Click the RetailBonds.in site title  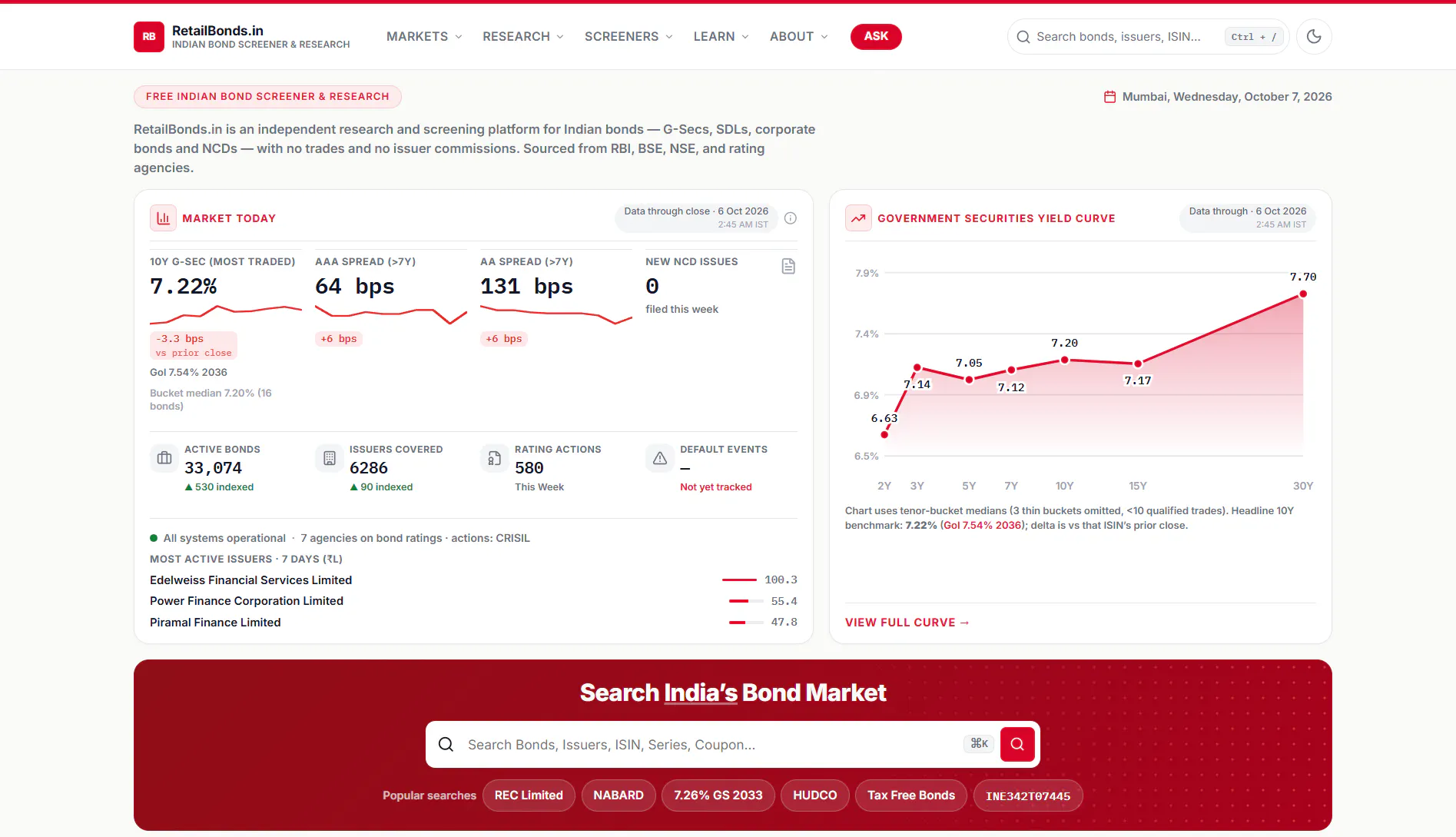[217, 31]
